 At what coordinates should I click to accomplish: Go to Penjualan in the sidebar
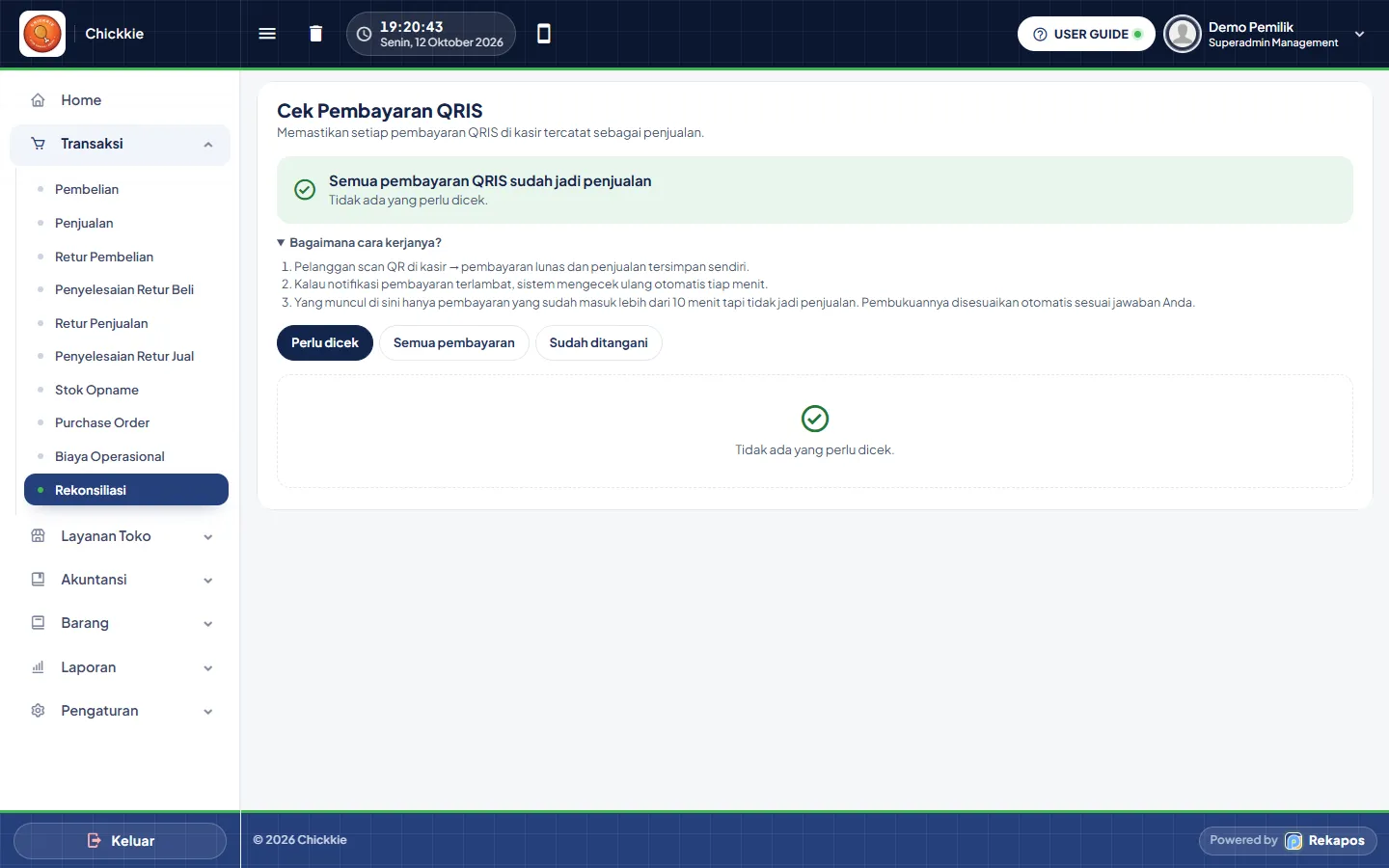84,223
